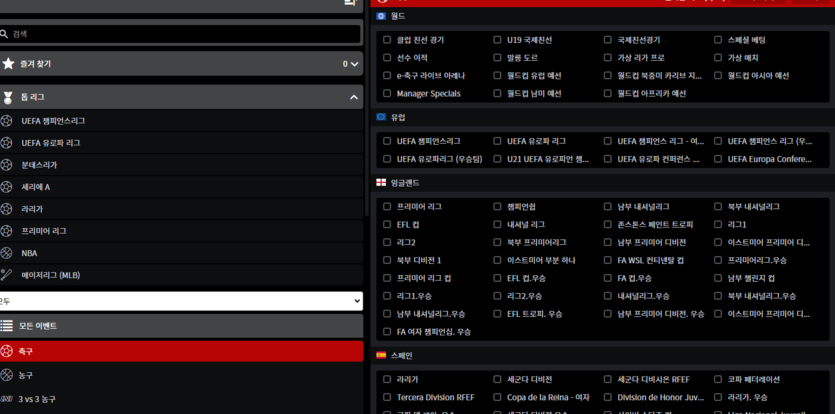Click the England flag icon beside 잉글랜드
This screenshot has width=835, height=414.
click(x=381, y=183)
